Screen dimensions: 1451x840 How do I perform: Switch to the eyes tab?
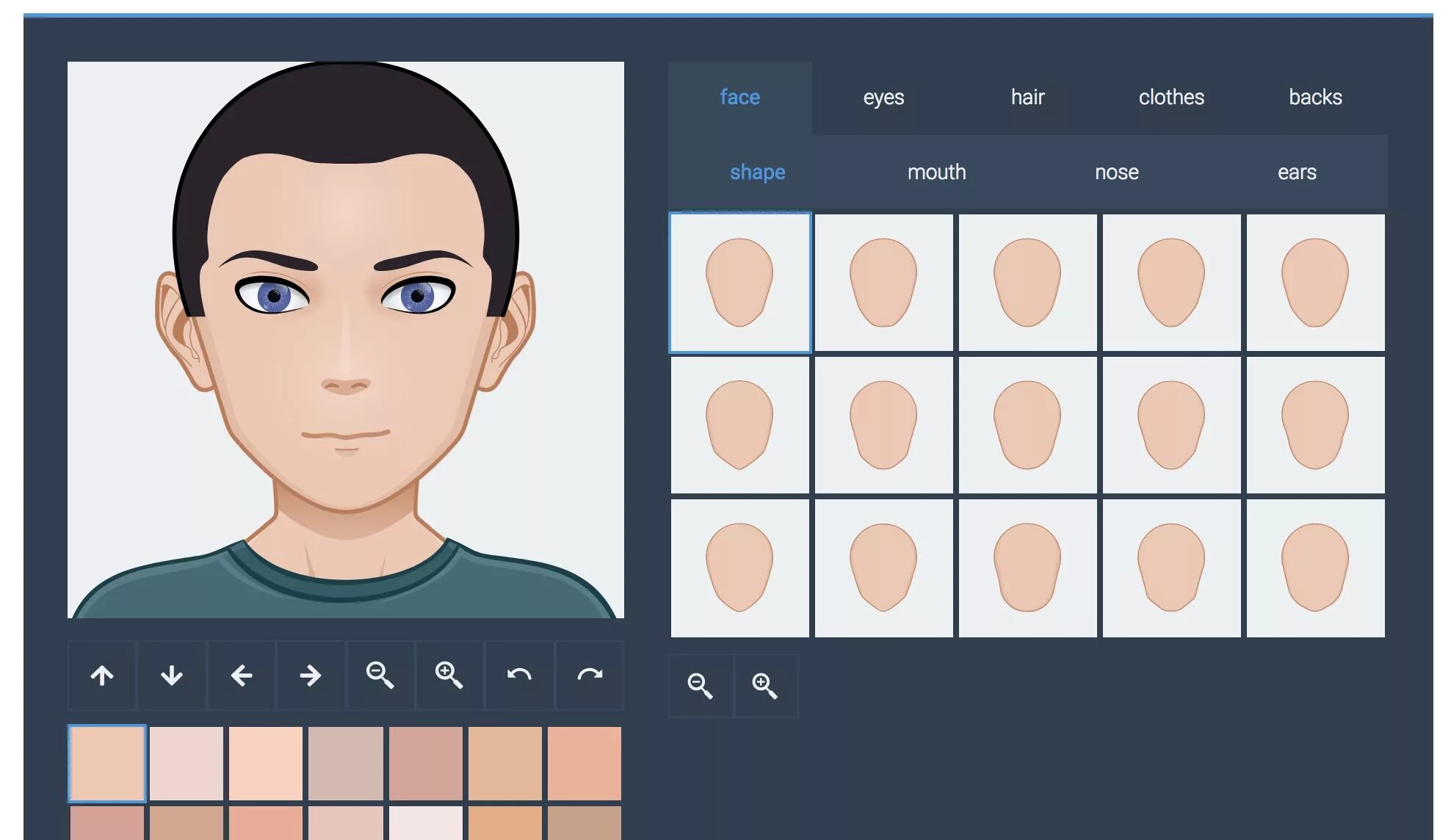(x=883, y=97)
